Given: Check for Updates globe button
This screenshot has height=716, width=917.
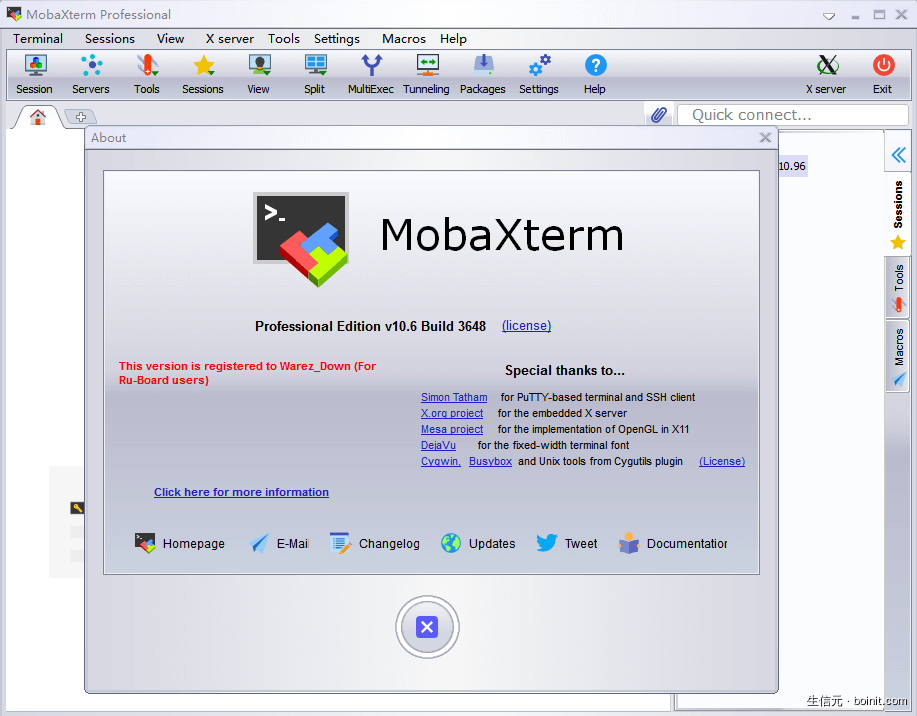Looking at the screenshot, I should 478,543.
